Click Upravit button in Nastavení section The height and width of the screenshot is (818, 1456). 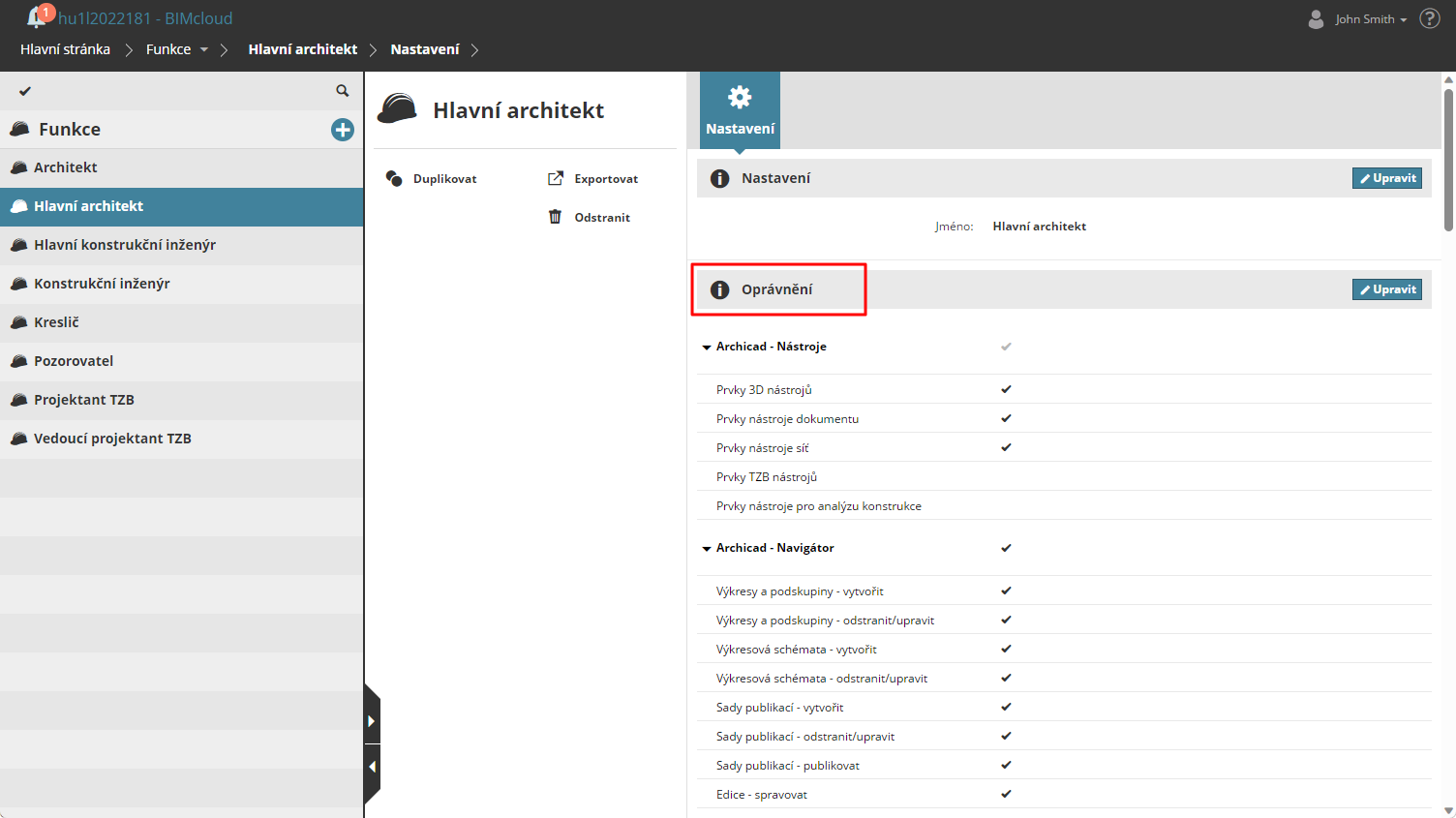coord(1386,178)
